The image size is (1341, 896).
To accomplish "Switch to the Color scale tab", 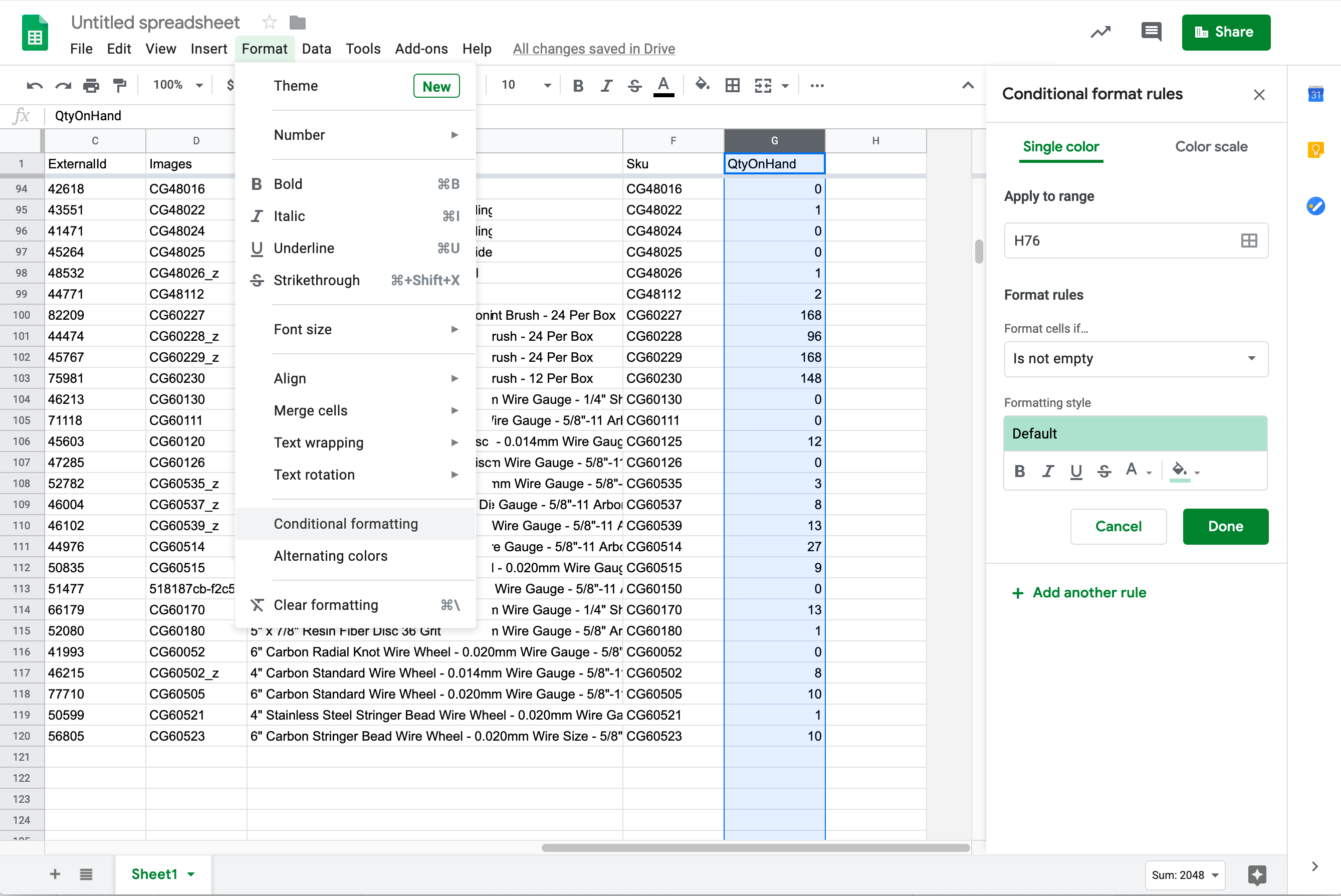I will pyautogui.click(x=1211, y=147).
